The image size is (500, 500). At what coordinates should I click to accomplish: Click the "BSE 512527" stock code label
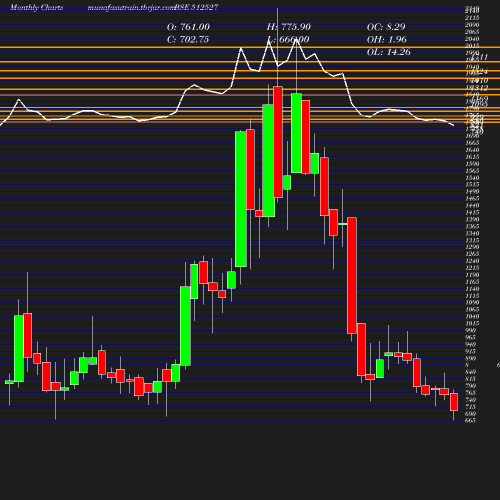tap(196, 7)
